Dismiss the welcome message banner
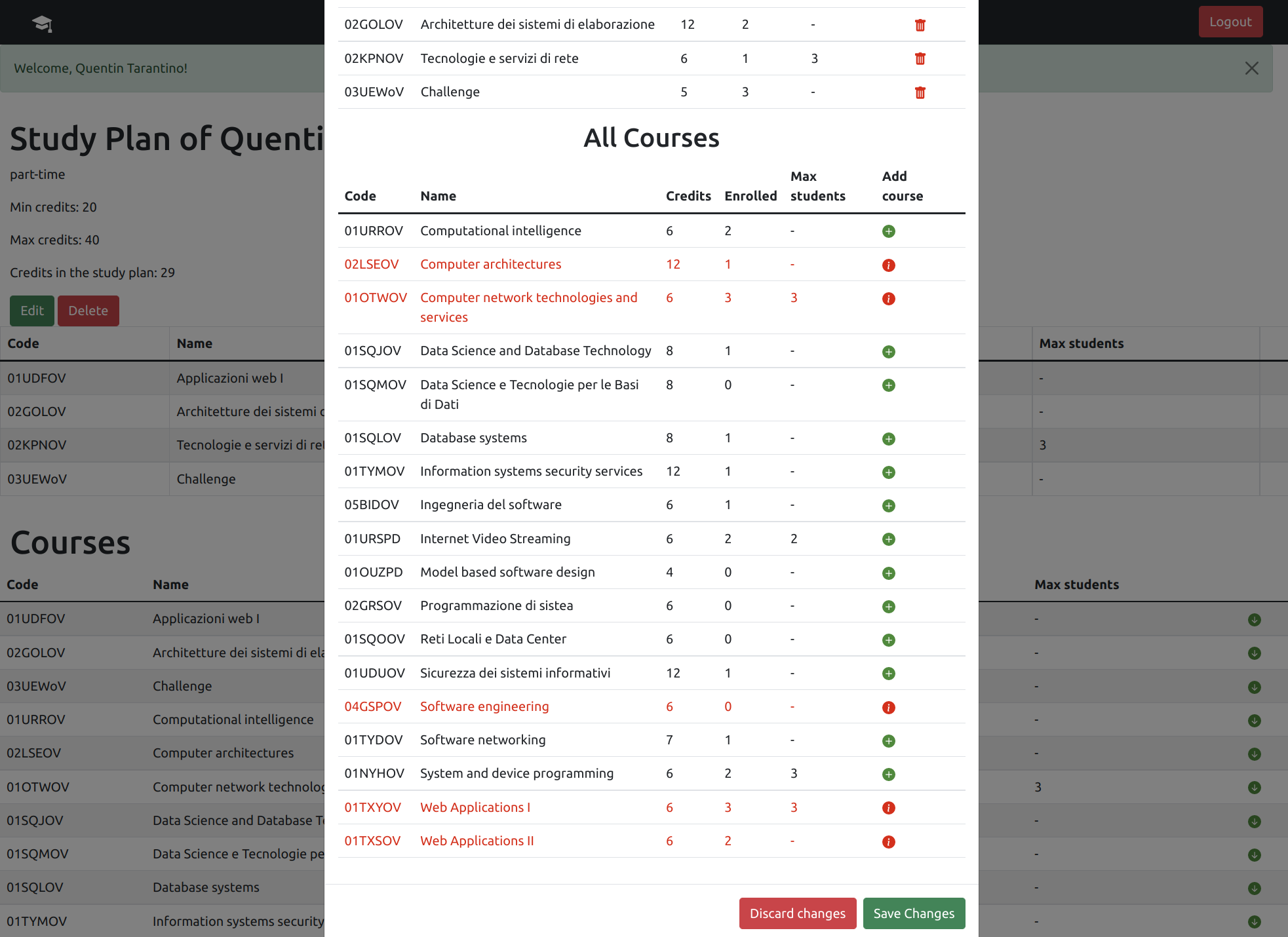 point(1251,68)
